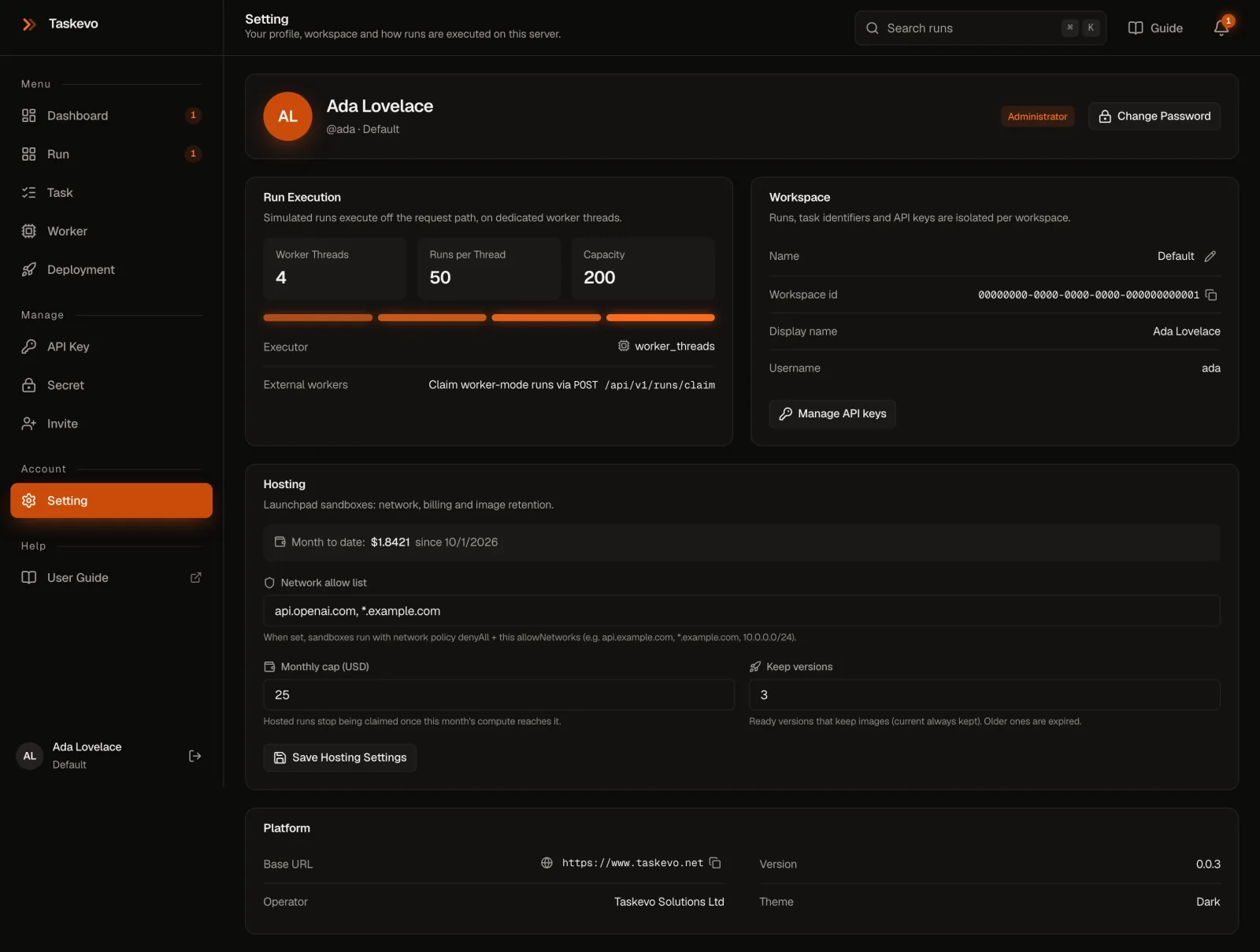This screenshot has height=952, width=1260.
Task: Navigate to Deployment
Action: click(x=111, y=270)
